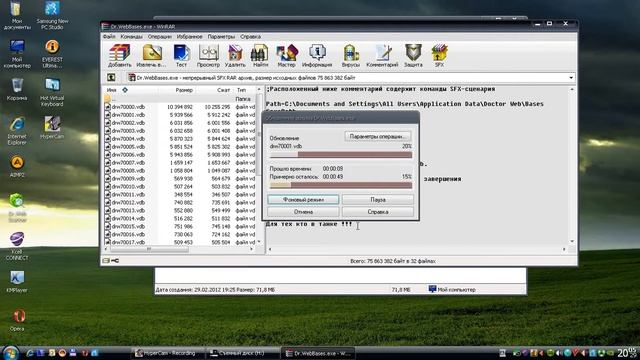This screenshot has width=640, height=360.
Task: Click the Фоновый режим button
Action: 303,200
